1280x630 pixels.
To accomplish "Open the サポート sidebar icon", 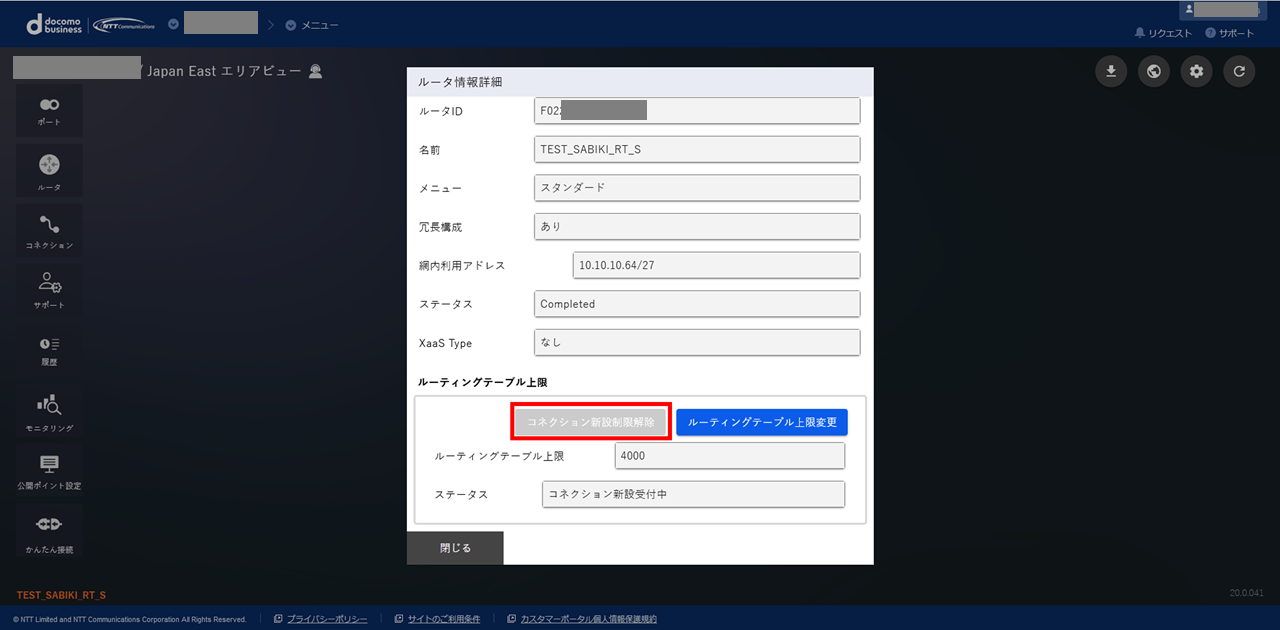I will (x=49, y=291).
